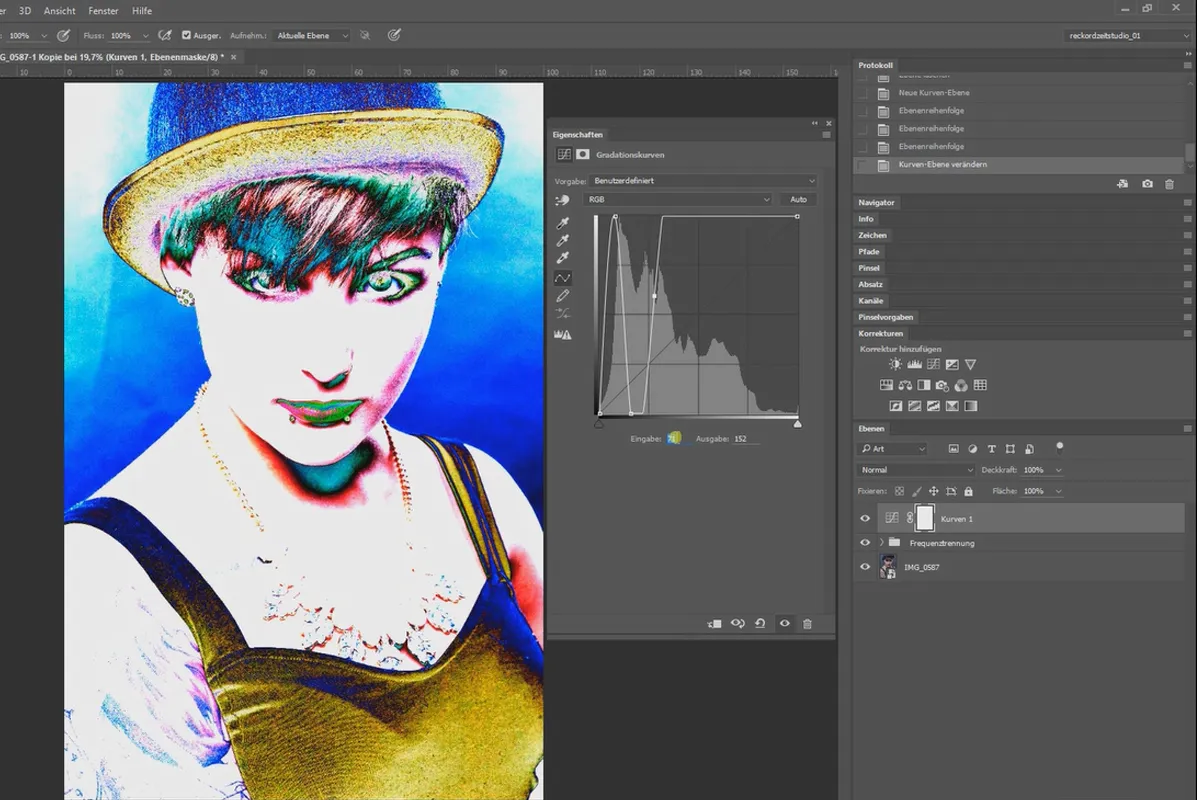Add a Vibrance adjustment
1200x800 pixels.
pyautogui.click(x=971, y=365)
